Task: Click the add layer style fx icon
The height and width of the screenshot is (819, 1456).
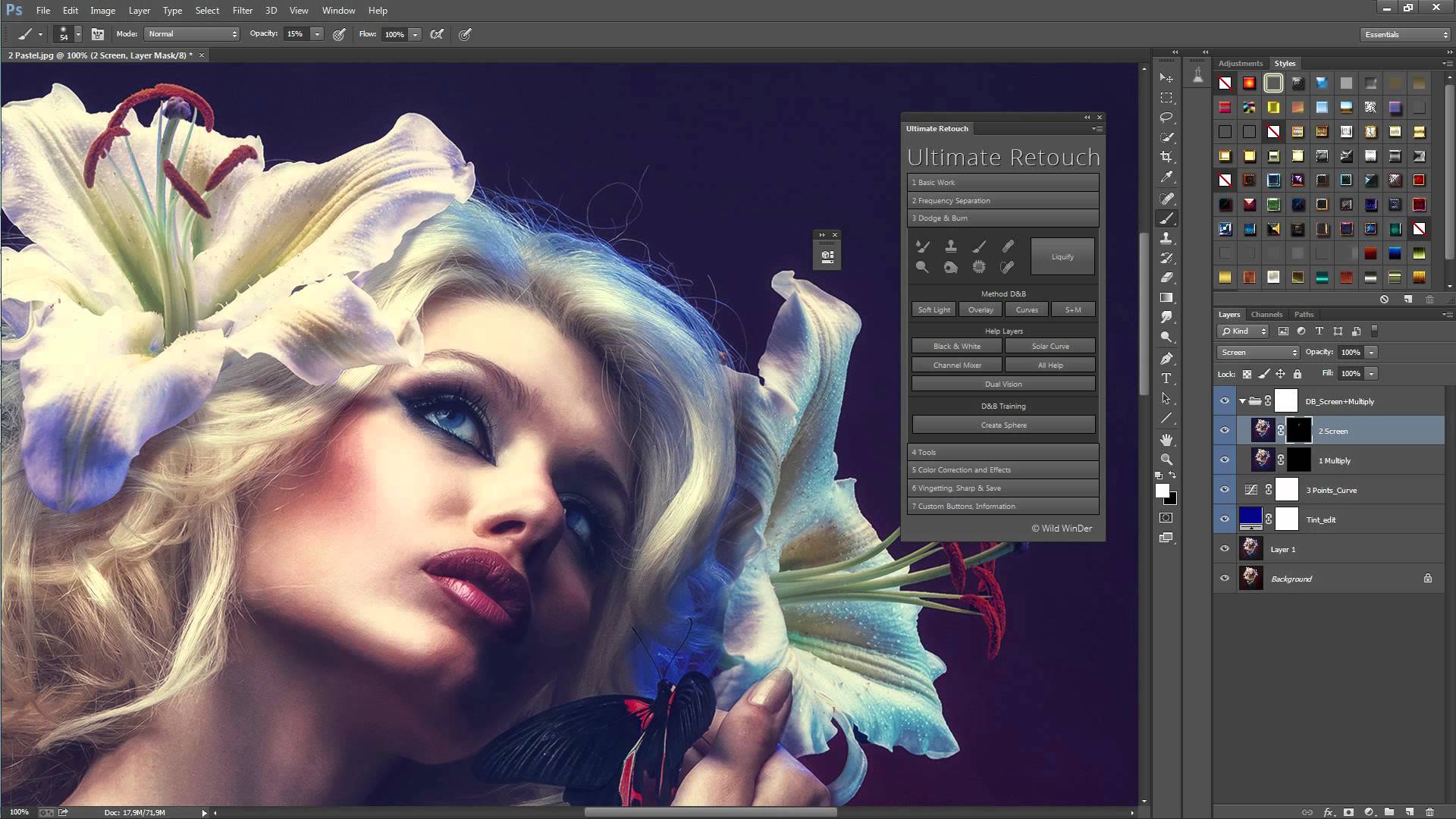Action: [x=1329, y=812]
